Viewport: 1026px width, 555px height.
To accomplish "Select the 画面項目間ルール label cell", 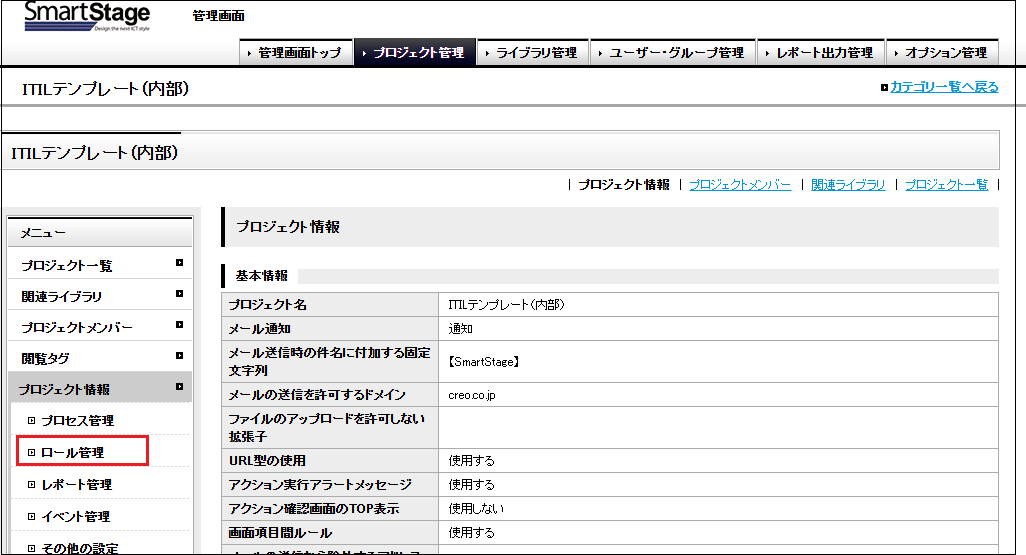I will click(330, 533).
